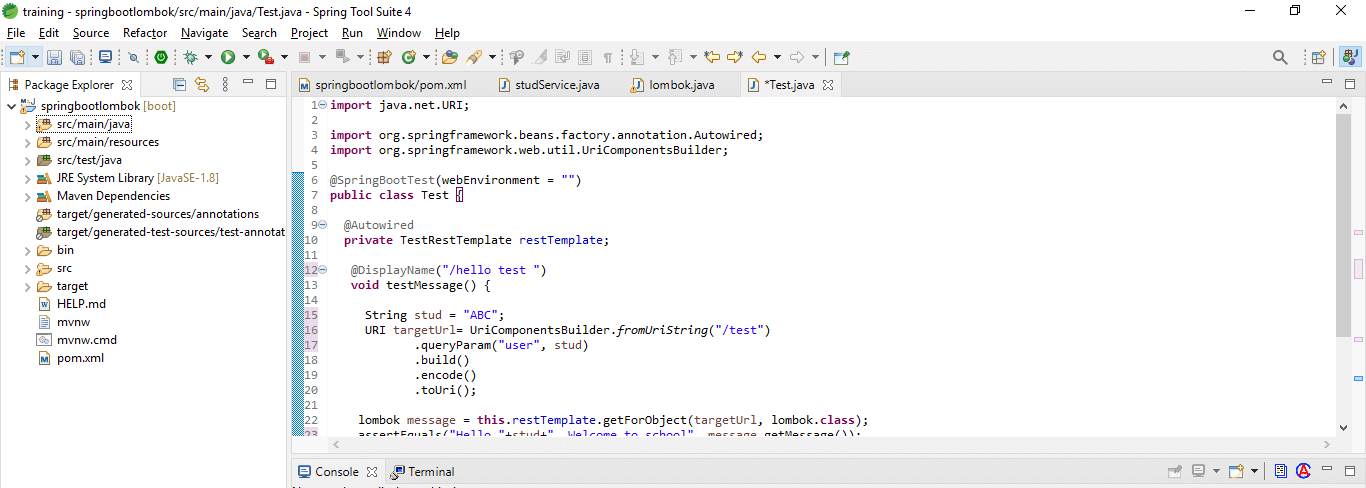Switch to the studService.java tab

tap(549, 85)
